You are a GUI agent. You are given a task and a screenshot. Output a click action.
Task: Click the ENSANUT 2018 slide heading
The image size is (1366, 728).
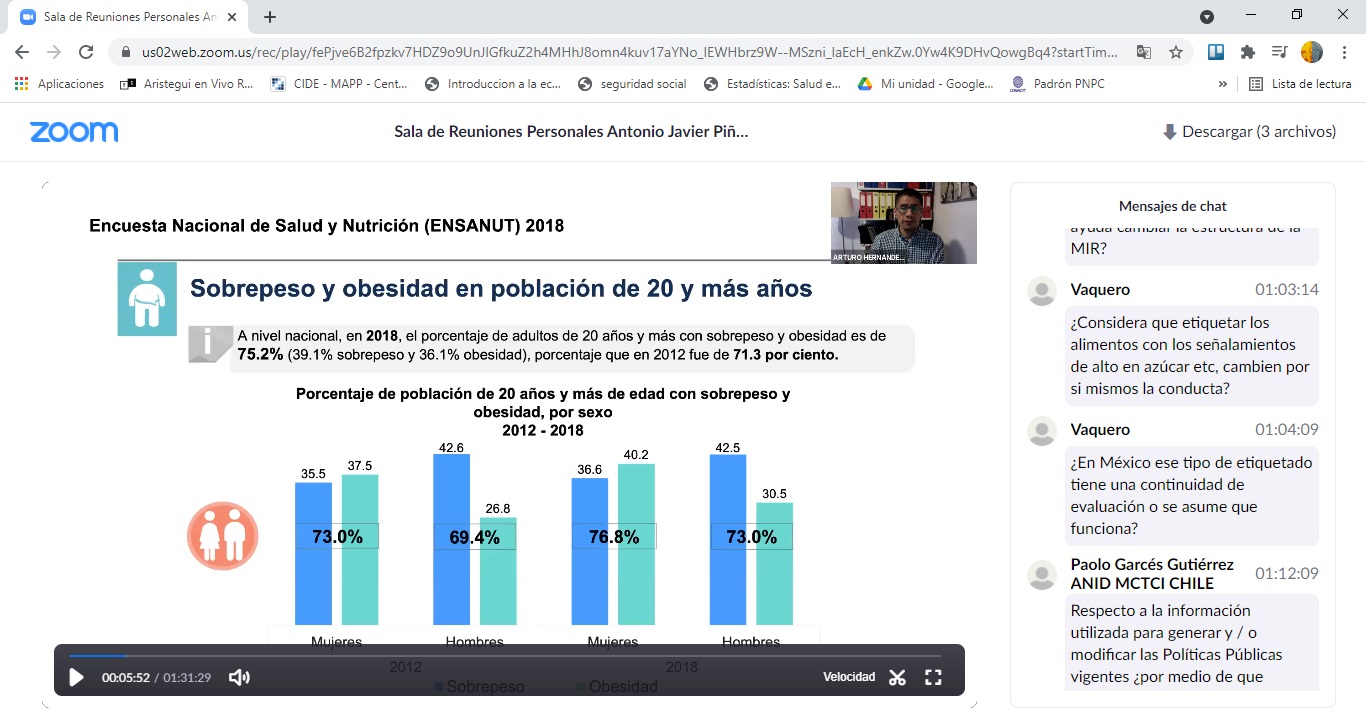coord(327,226)
